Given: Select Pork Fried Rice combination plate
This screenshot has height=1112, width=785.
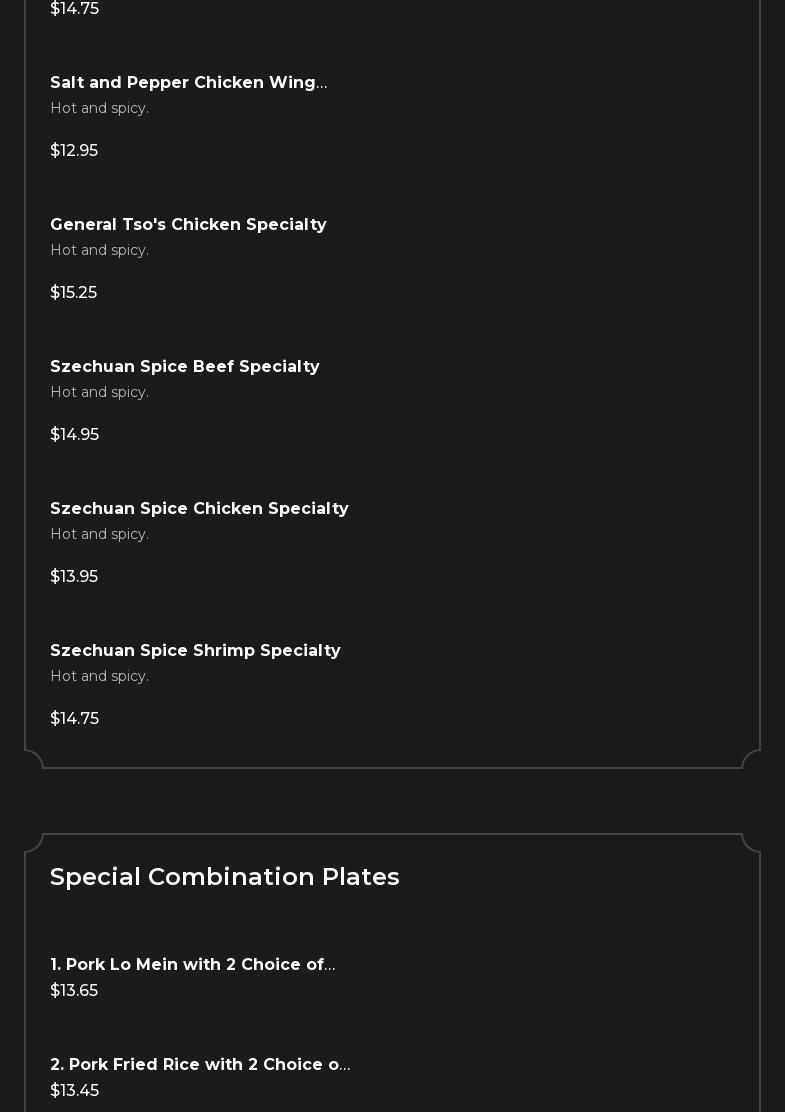Looking at the screenshot, I should [x=200, y=1065].
